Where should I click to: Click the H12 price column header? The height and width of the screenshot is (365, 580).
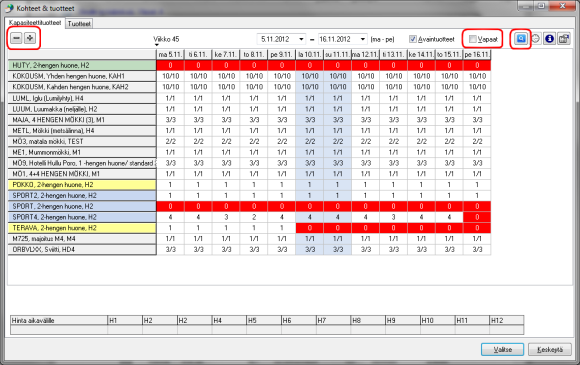[x=506, y=320]
